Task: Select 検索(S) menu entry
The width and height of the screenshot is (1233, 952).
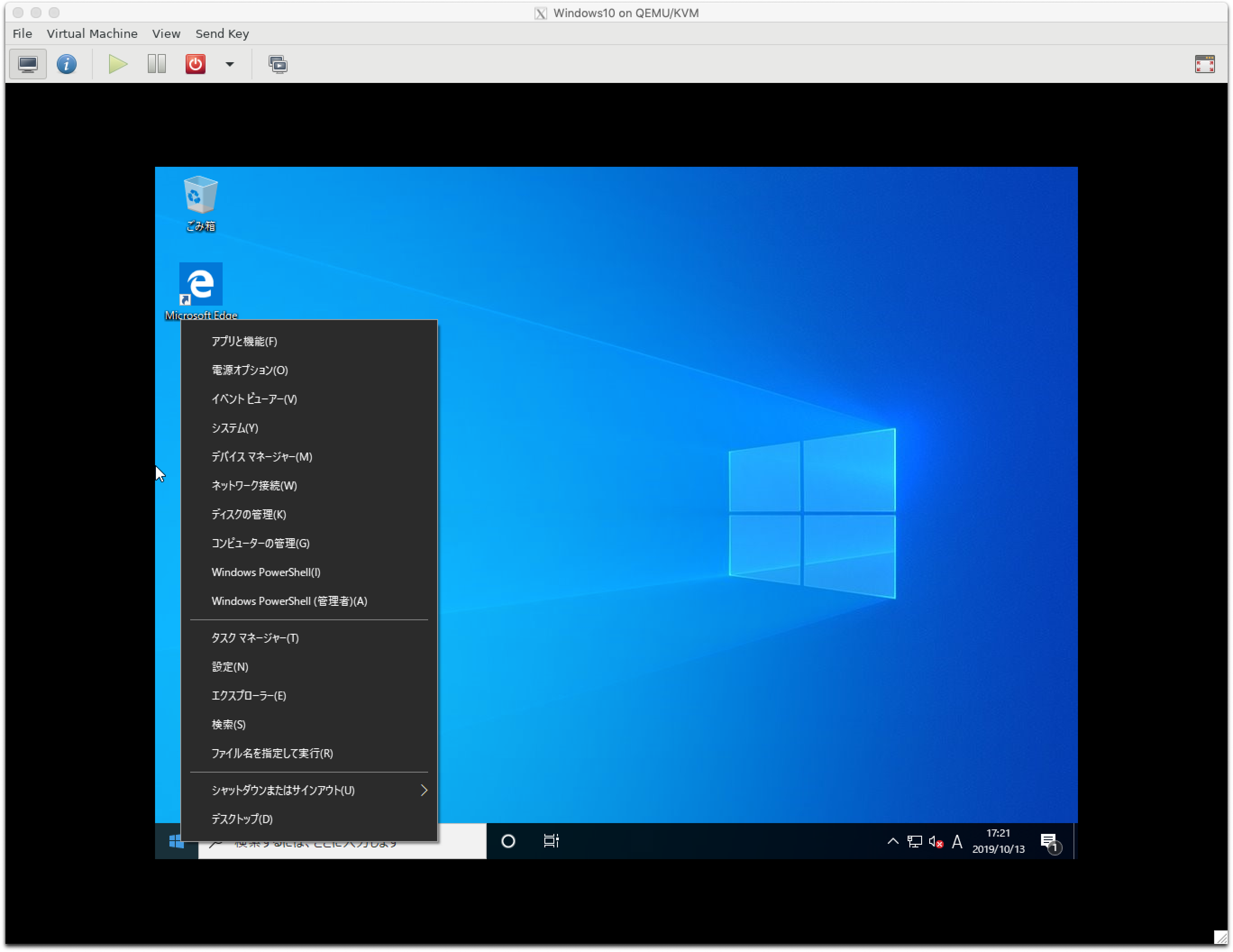Action: 309,724
